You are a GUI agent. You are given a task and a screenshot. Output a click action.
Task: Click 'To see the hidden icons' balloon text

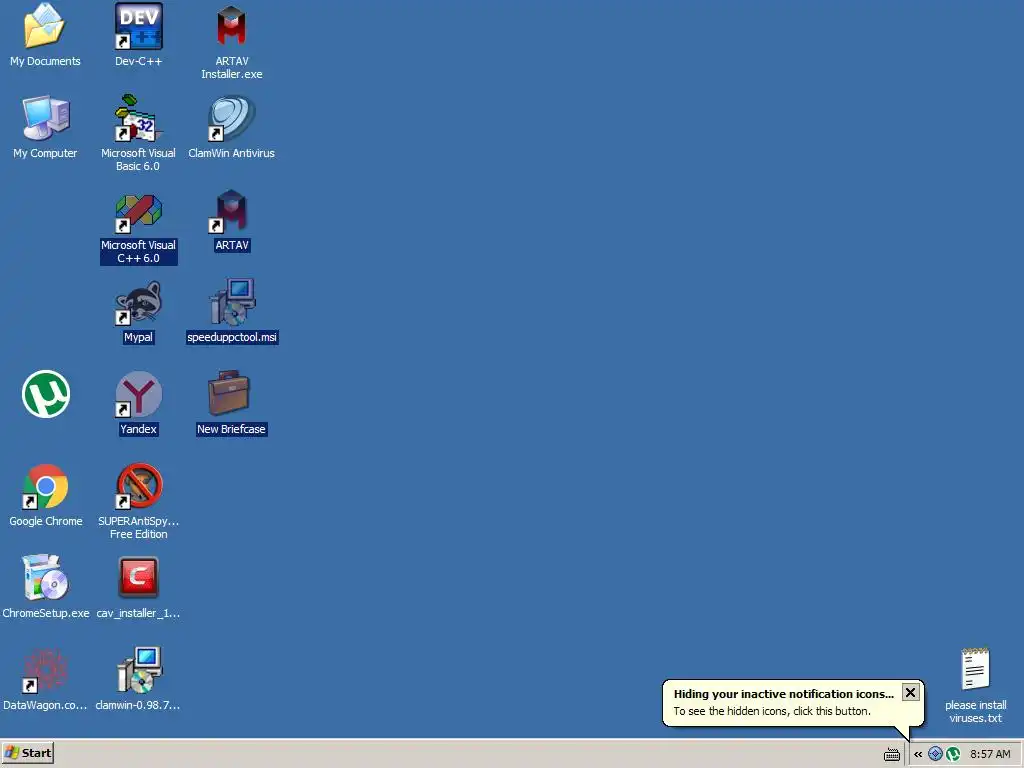pyautogui.click(x=772, y=711)
